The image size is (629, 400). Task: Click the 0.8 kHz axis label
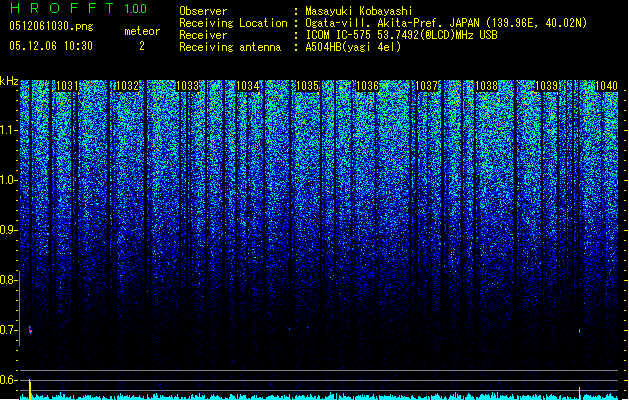tap(8, 280)
